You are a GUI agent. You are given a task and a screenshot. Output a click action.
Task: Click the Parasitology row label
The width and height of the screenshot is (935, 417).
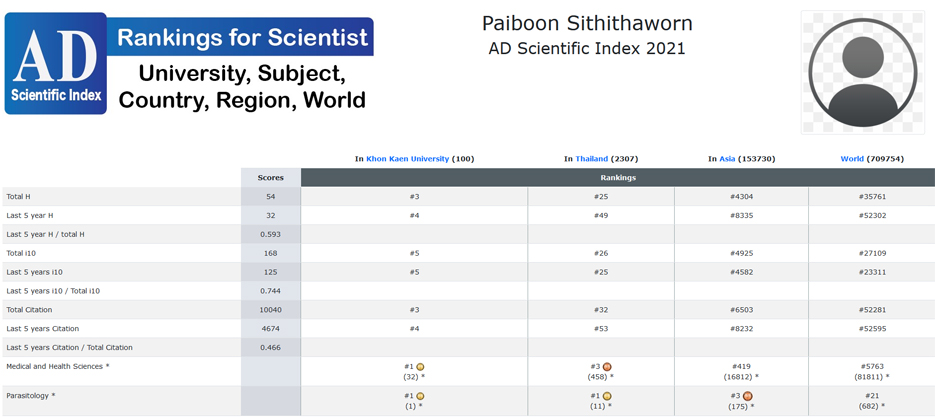coord(30,396)
